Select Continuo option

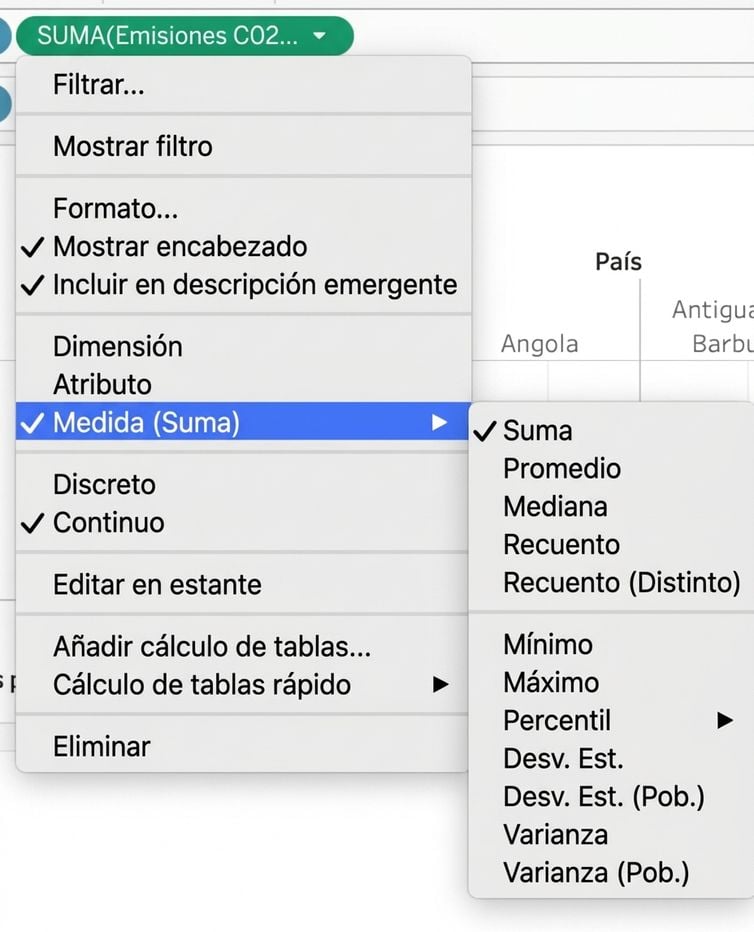[x=243, y=522]
